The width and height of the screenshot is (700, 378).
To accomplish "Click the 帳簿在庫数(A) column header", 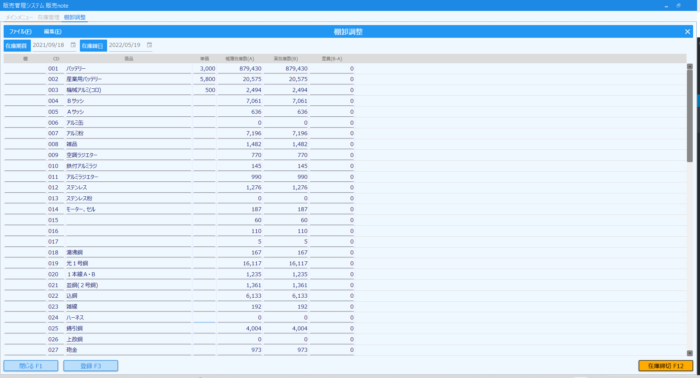I will 240,59.
